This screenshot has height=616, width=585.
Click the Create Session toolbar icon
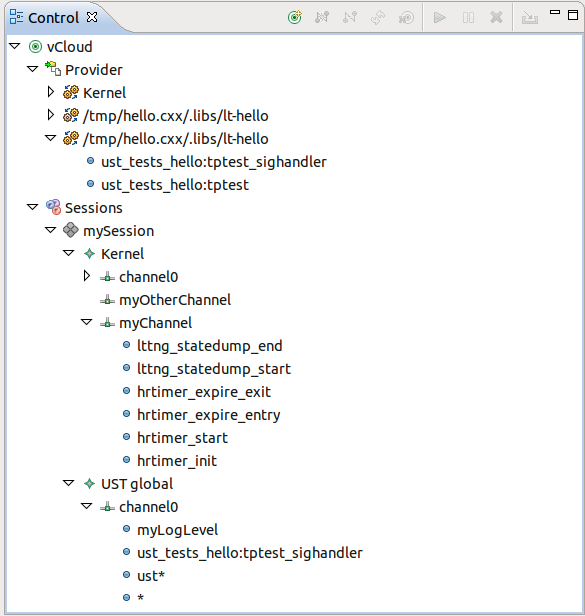pyautogui.click(x=406, y=18)
